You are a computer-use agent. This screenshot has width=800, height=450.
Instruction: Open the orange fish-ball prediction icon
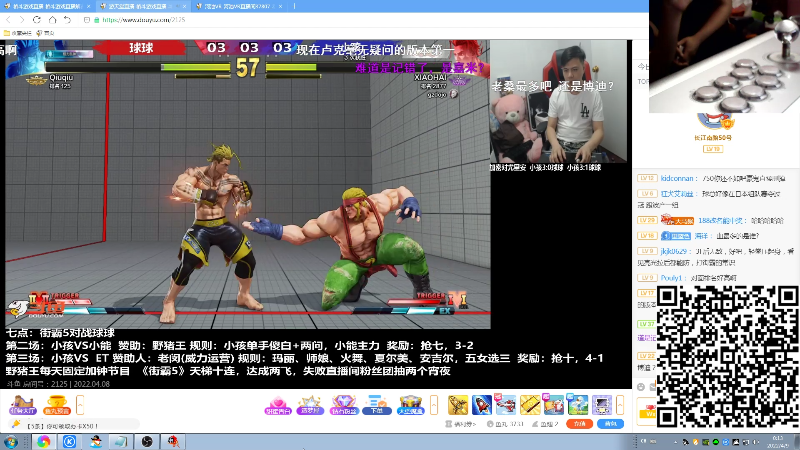point(57,405)
